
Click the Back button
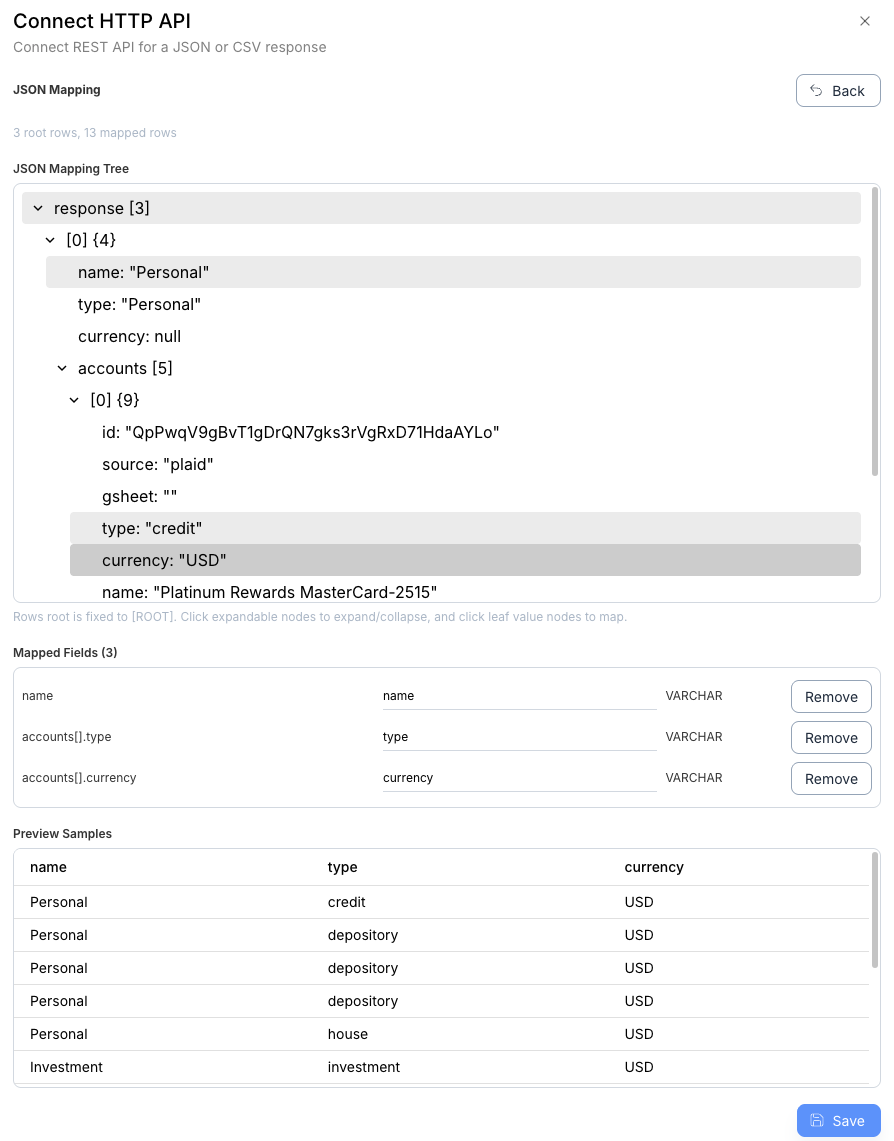point(838,90)
